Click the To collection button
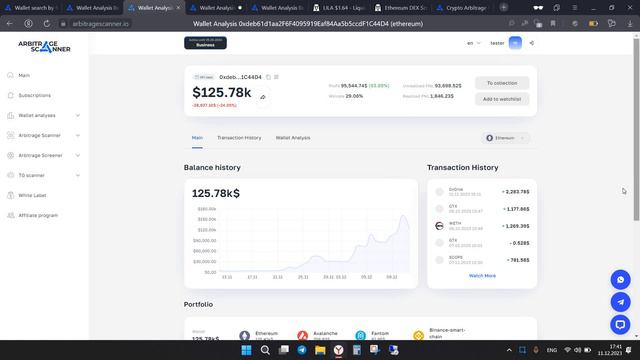This screenshot has width=640, height=360. point(502,83)
